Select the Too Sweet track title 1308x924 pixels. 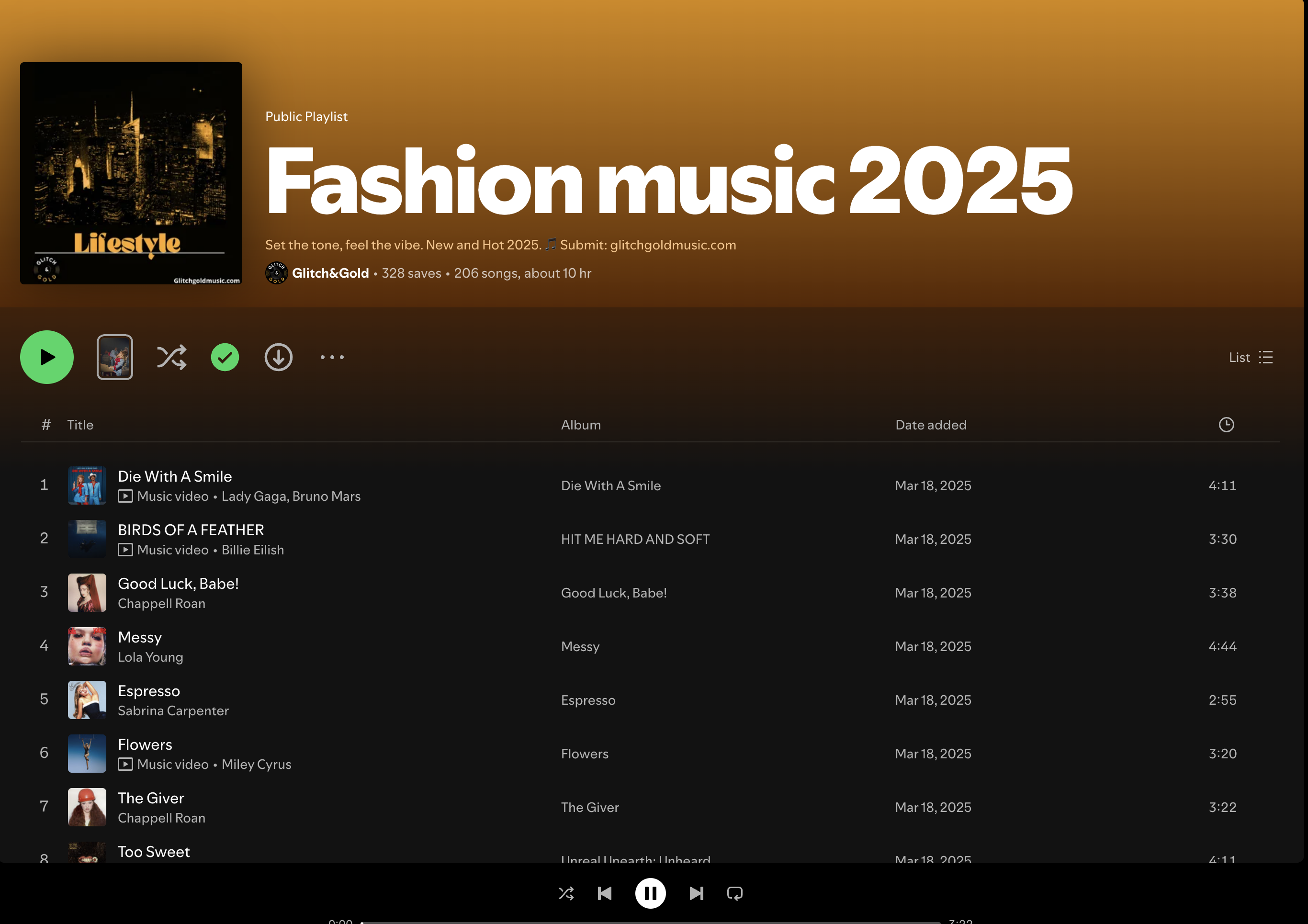[154, 852]
